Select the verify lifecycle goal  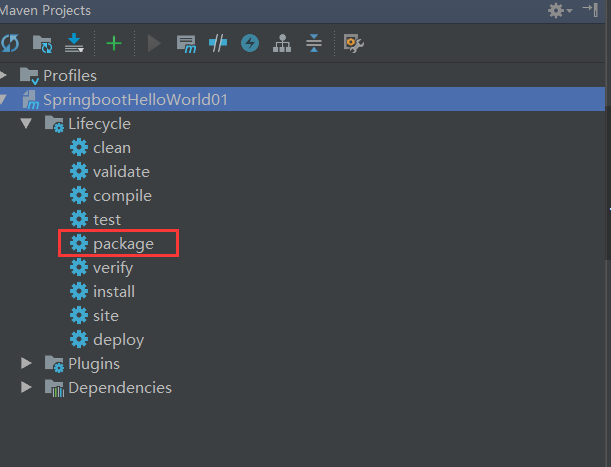pyautogui.click(x=113, y=268)
